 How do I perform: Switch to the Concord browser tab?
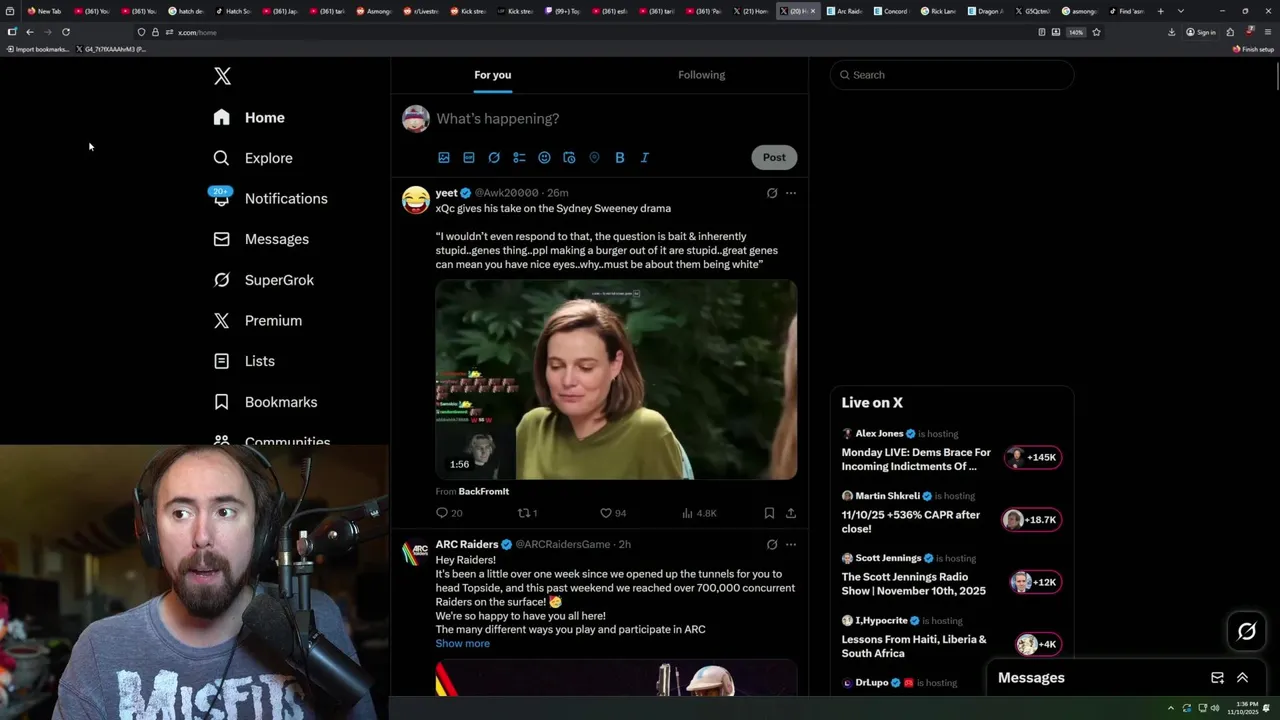pos(890,11)
